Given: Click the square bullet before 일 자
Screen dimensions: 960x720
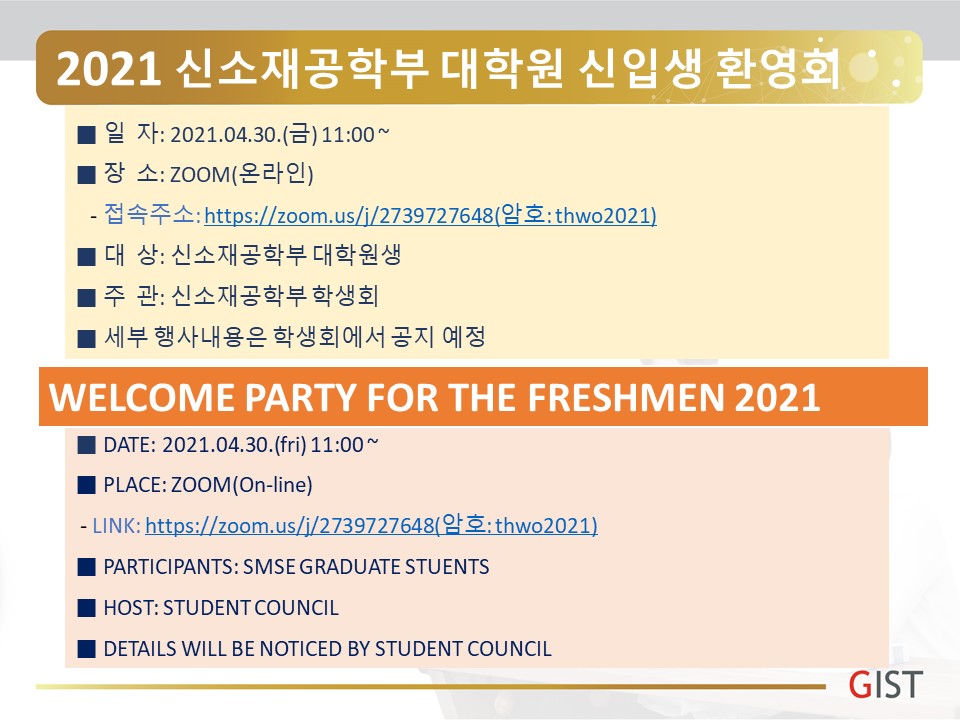Looking at the screenshot, I should pos(86,135).
